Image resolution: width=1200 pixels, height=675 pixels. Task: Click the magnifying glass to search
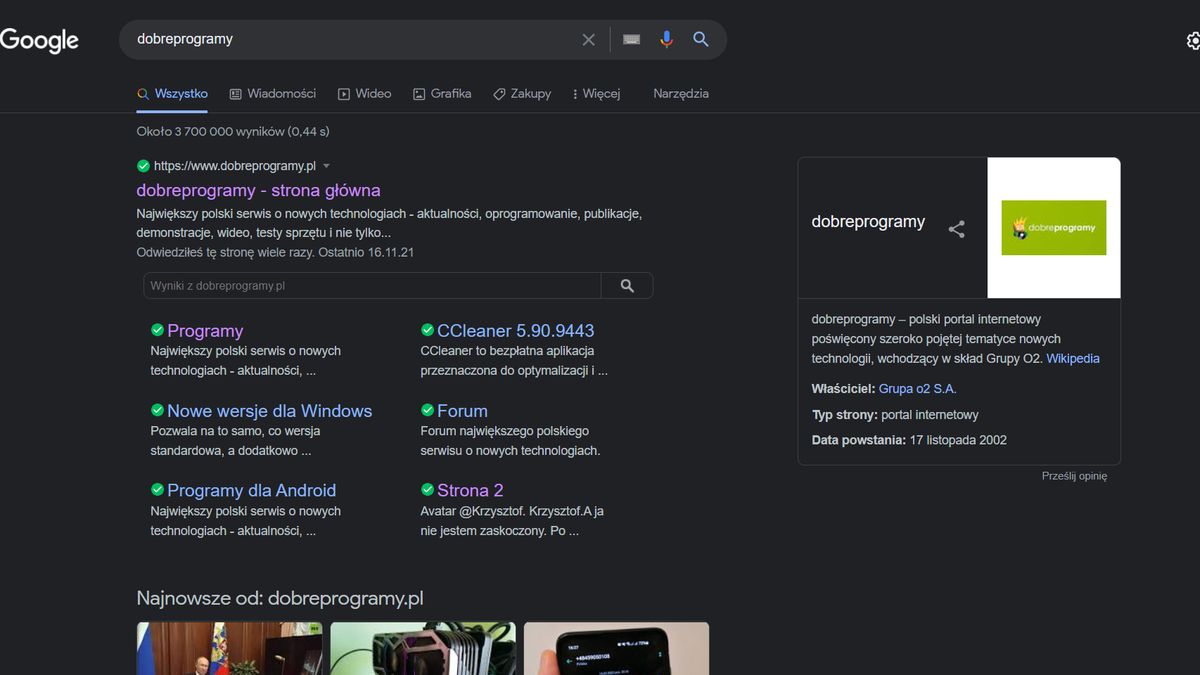pyautogui.click(x=700, y=39)
